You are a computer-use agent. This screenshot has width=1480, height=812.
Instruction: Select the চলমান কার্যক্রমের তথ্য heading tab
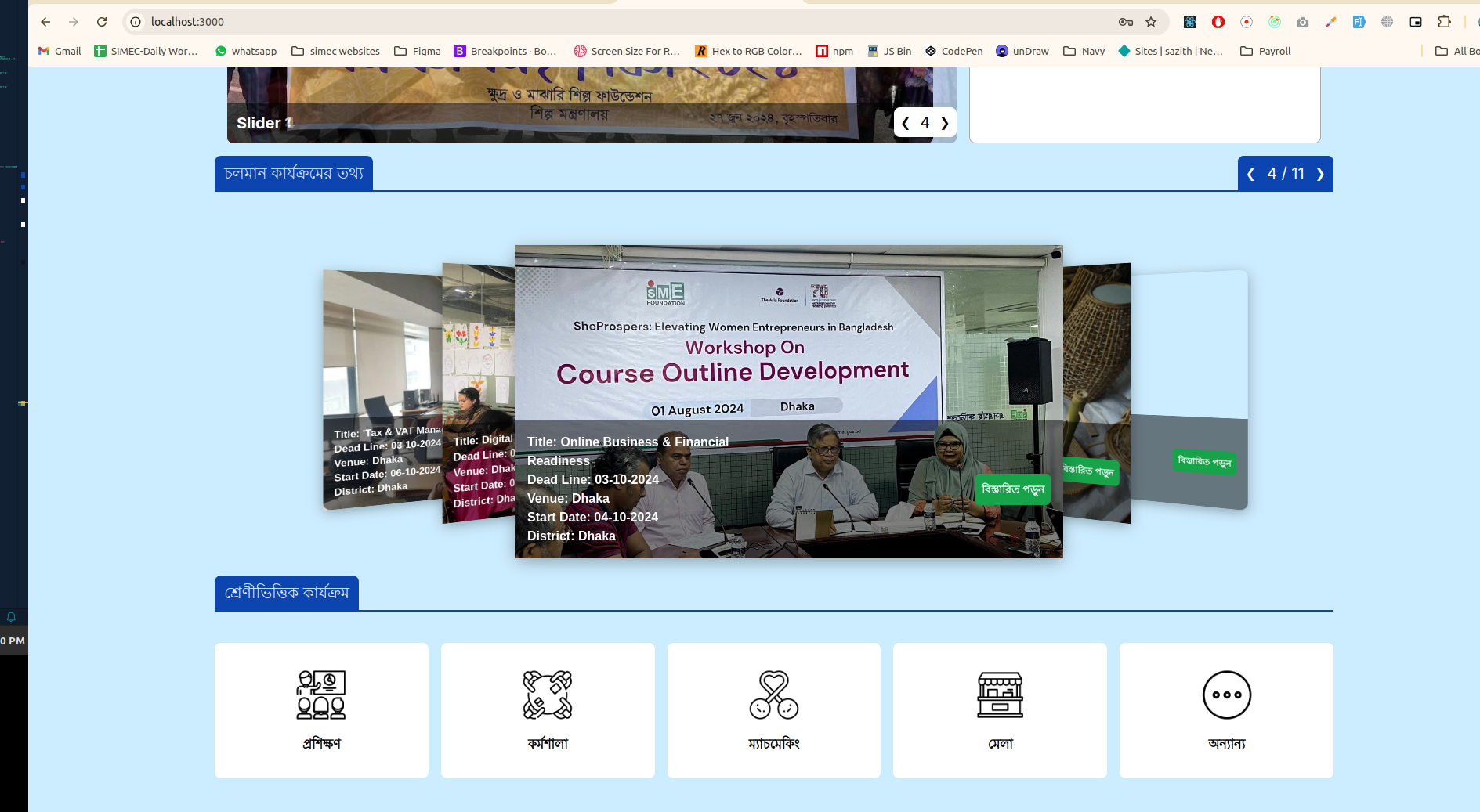point(294,173)
